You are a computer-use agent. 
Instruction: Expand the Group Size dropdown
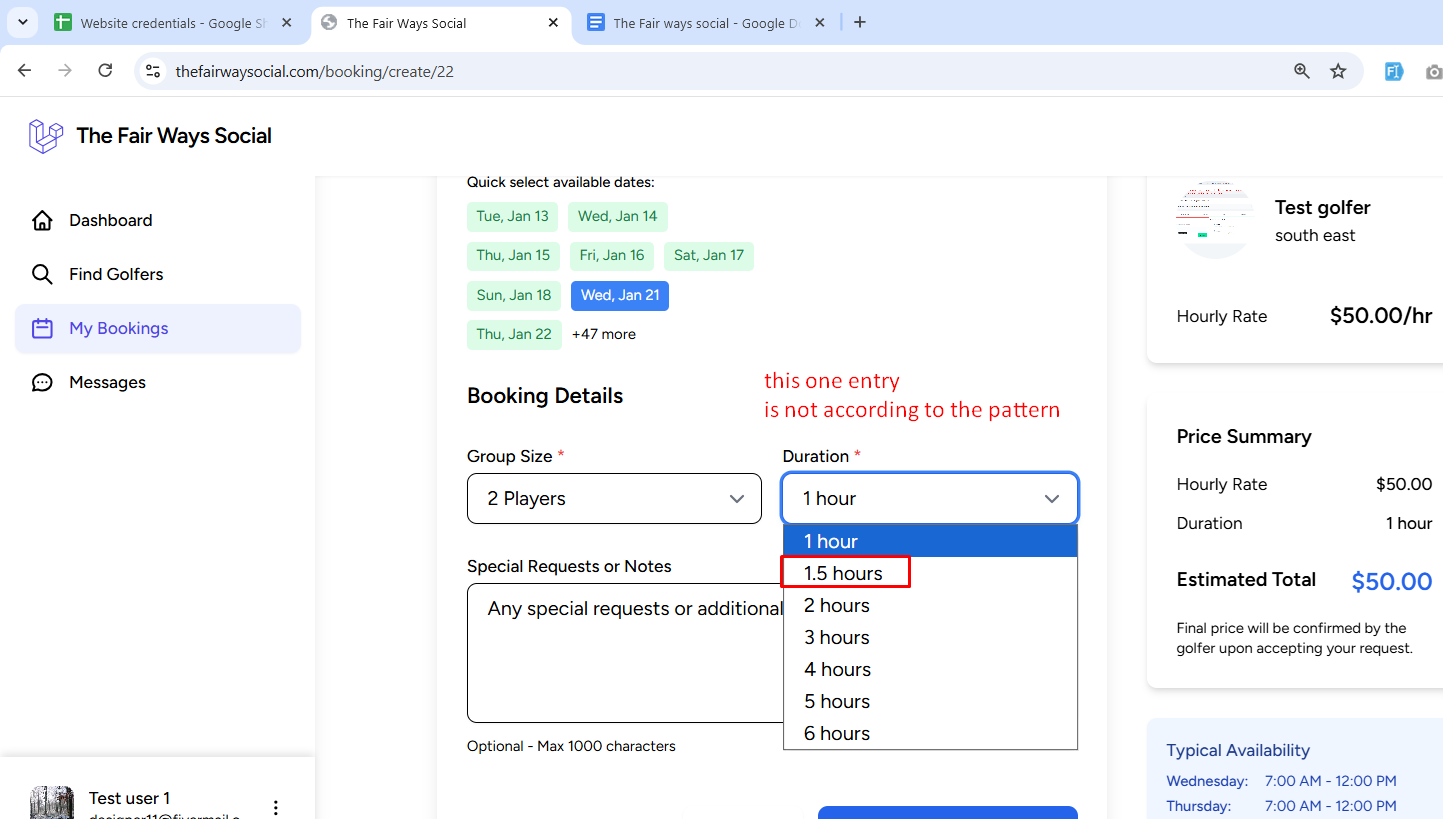point(614,498)
